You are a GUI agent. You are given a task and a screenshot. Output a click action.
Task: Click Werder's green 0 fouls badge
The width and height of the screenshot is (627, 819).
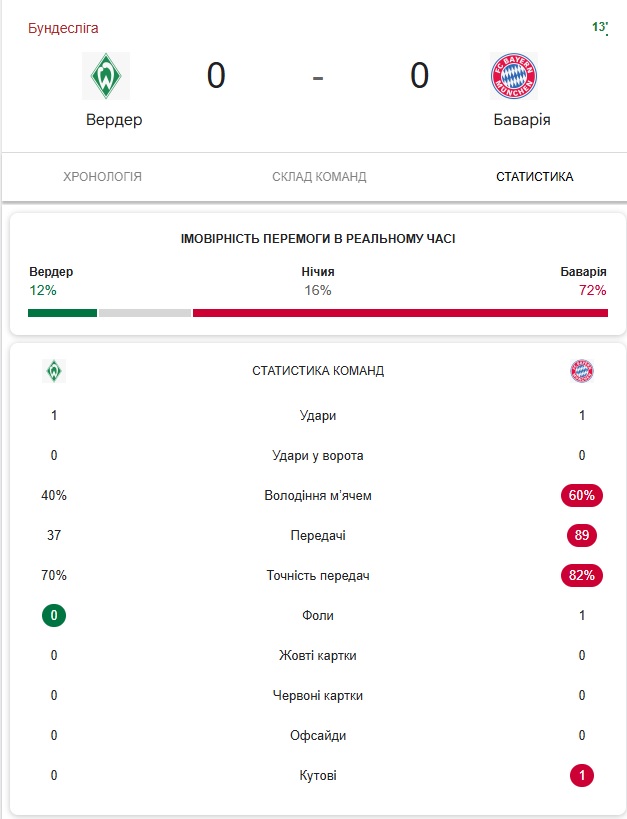point(54,615)
